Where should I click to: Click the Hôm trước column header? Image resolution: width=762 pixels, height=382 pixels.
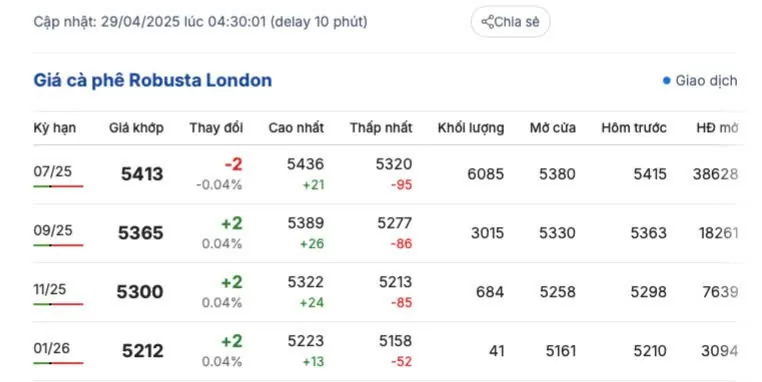tap(634, 128)
